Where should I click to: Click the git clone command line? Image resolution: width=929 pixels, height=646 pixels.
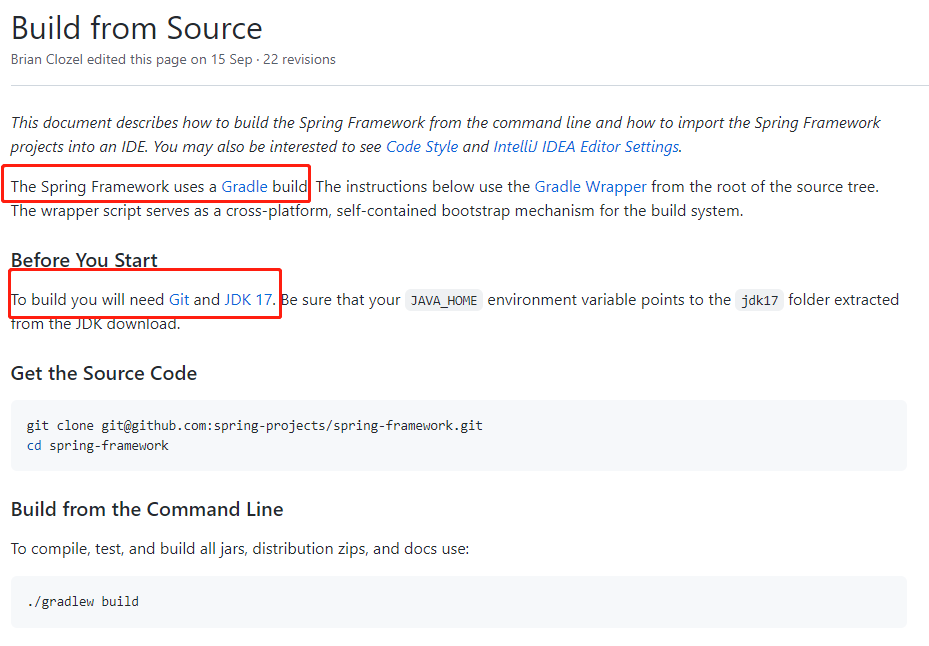(x=255, y=426)
